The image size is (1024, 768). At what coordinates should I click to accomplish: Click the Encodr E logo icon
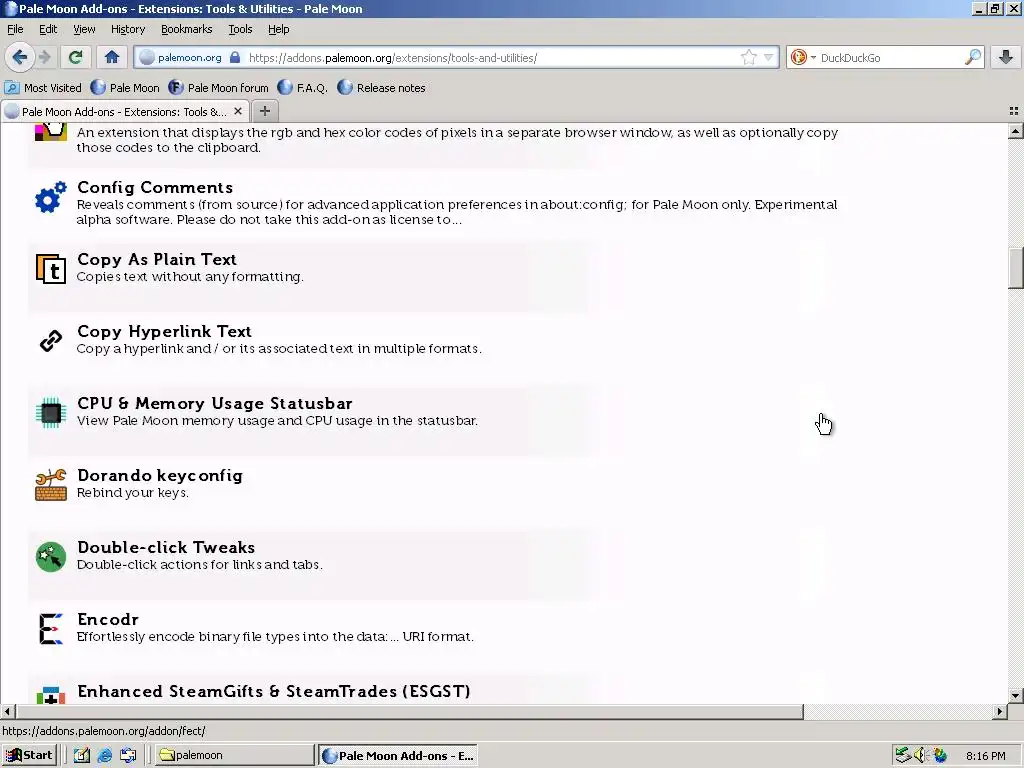51,628
